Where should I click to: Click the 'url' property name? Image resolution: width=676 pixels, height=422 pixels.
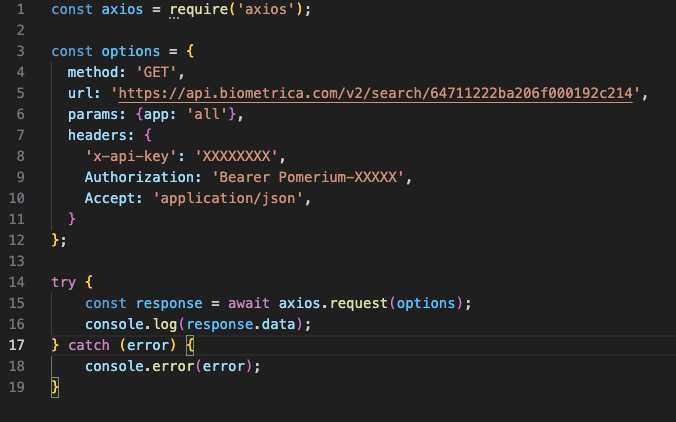pyautogui.click(x=81, y=93)
